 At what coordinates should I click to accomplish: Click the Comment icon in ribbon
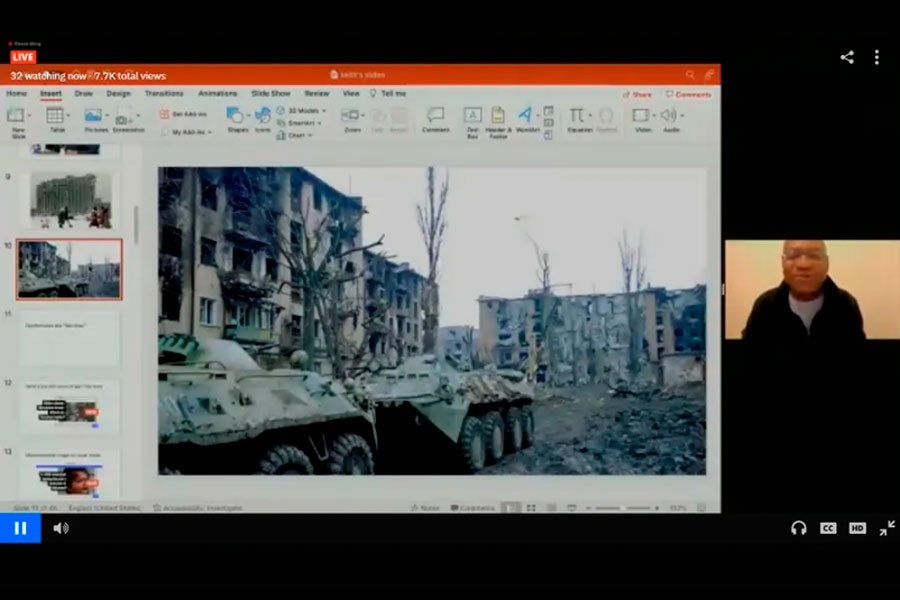436,115
